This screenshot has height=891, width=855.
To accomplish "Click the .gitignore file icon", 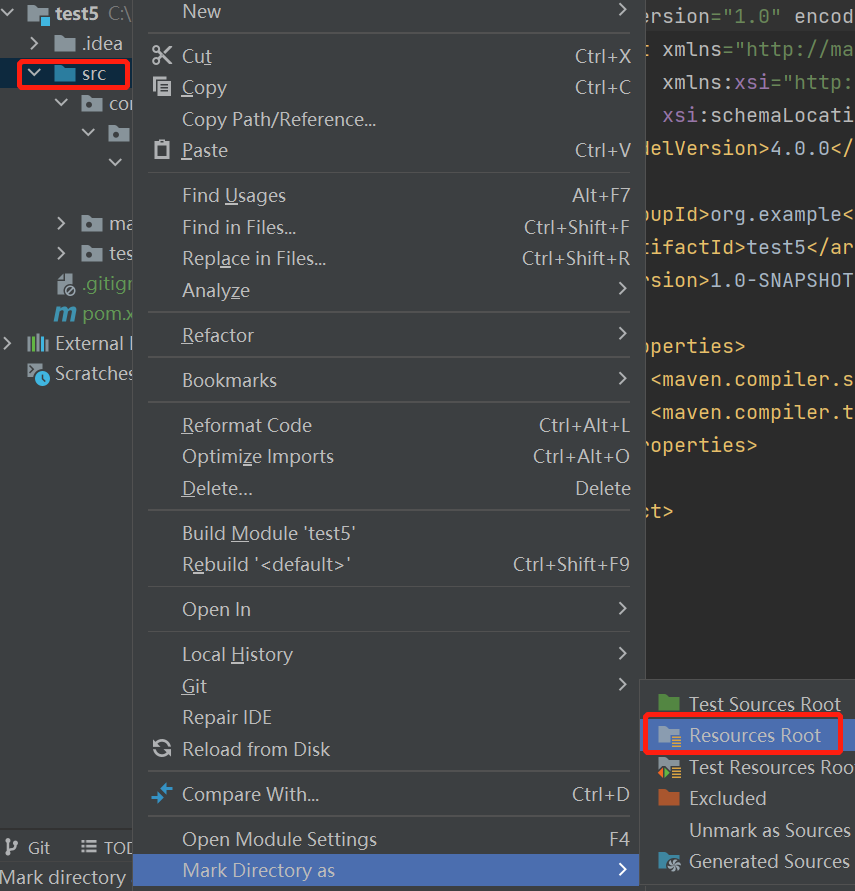I will 66,284.
